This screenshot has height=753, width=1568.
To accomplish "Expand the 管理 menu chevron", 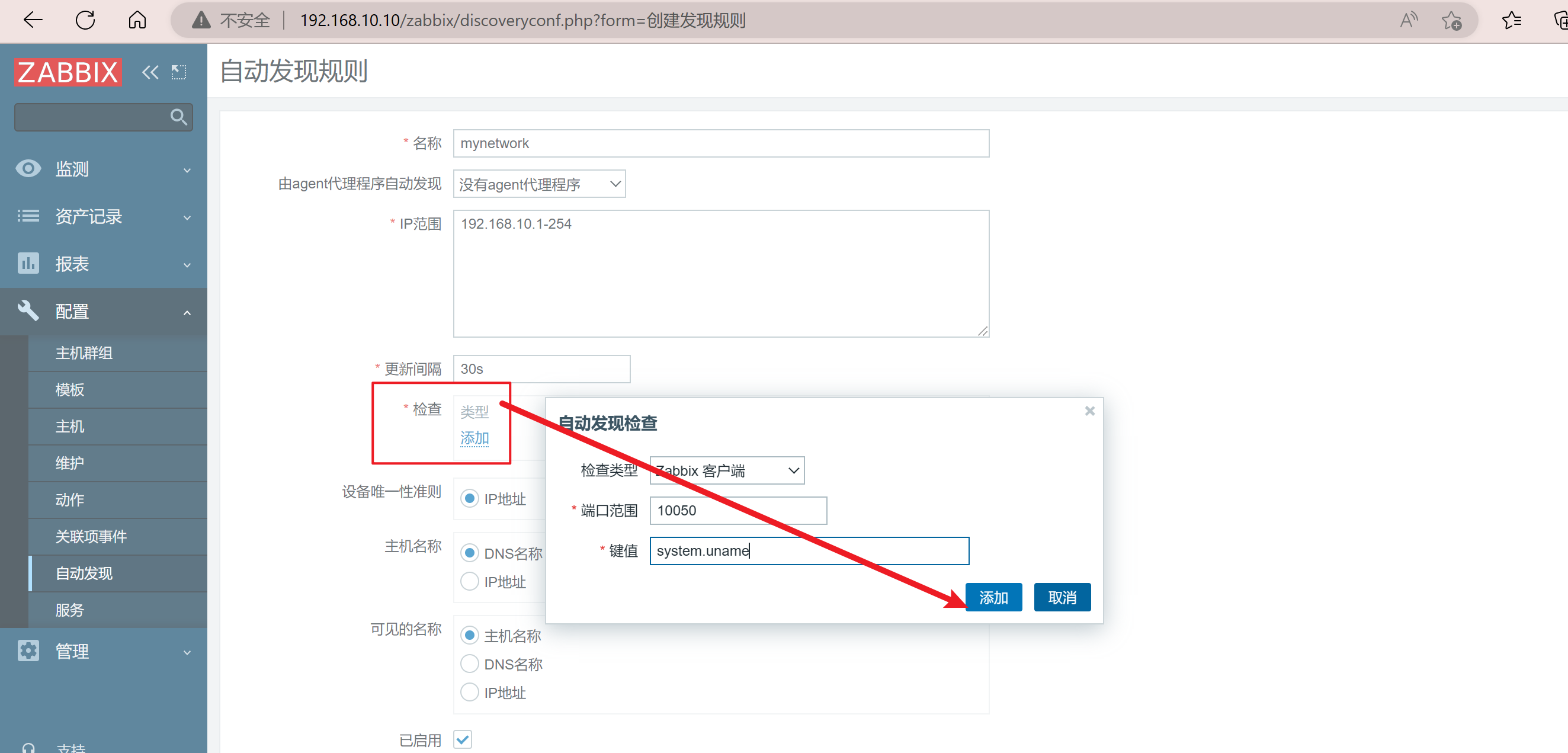I will (187, 653).
